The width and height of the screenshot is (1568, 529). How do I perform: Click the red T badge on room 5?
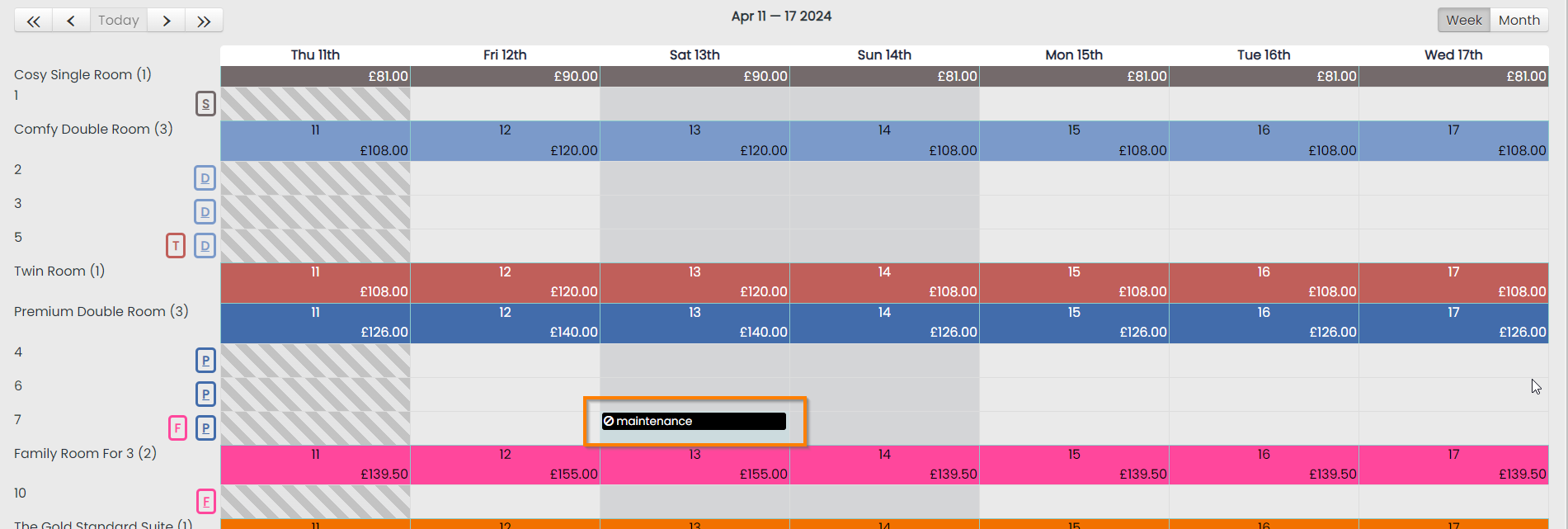(x=176, y=246)
